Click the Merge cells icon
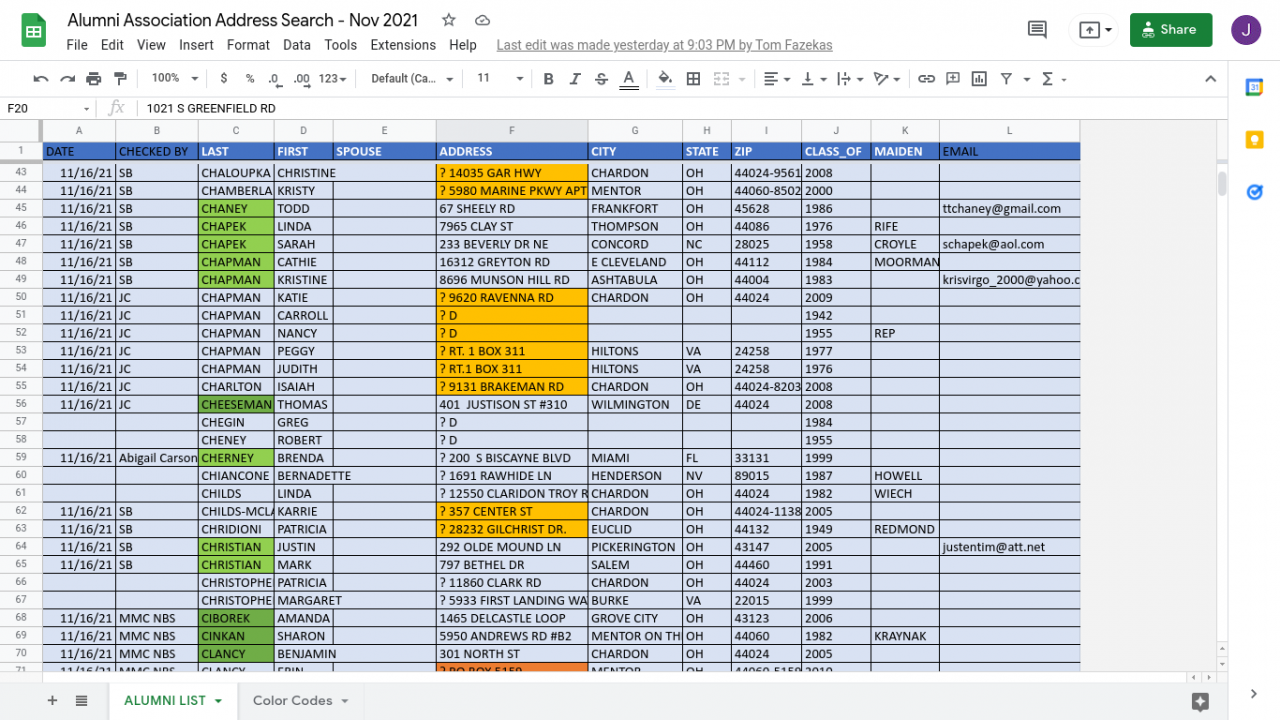The width and height of the screenshot is (1280, 720). (721, 79)
